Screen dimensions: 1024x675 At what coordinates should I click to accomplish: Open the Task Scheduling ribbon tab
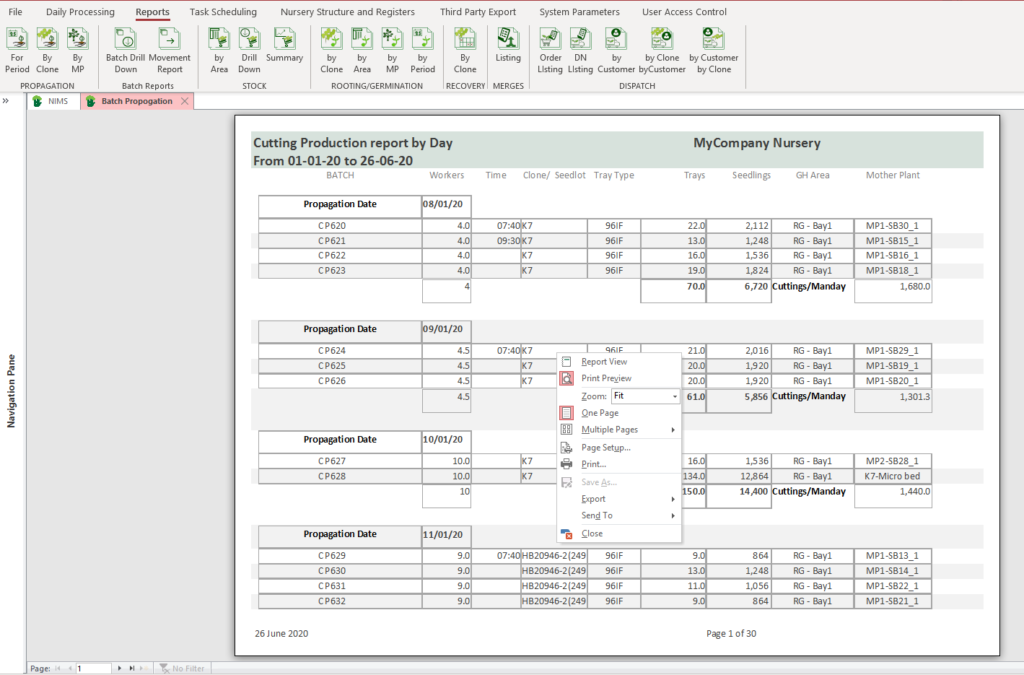point(223,12)
